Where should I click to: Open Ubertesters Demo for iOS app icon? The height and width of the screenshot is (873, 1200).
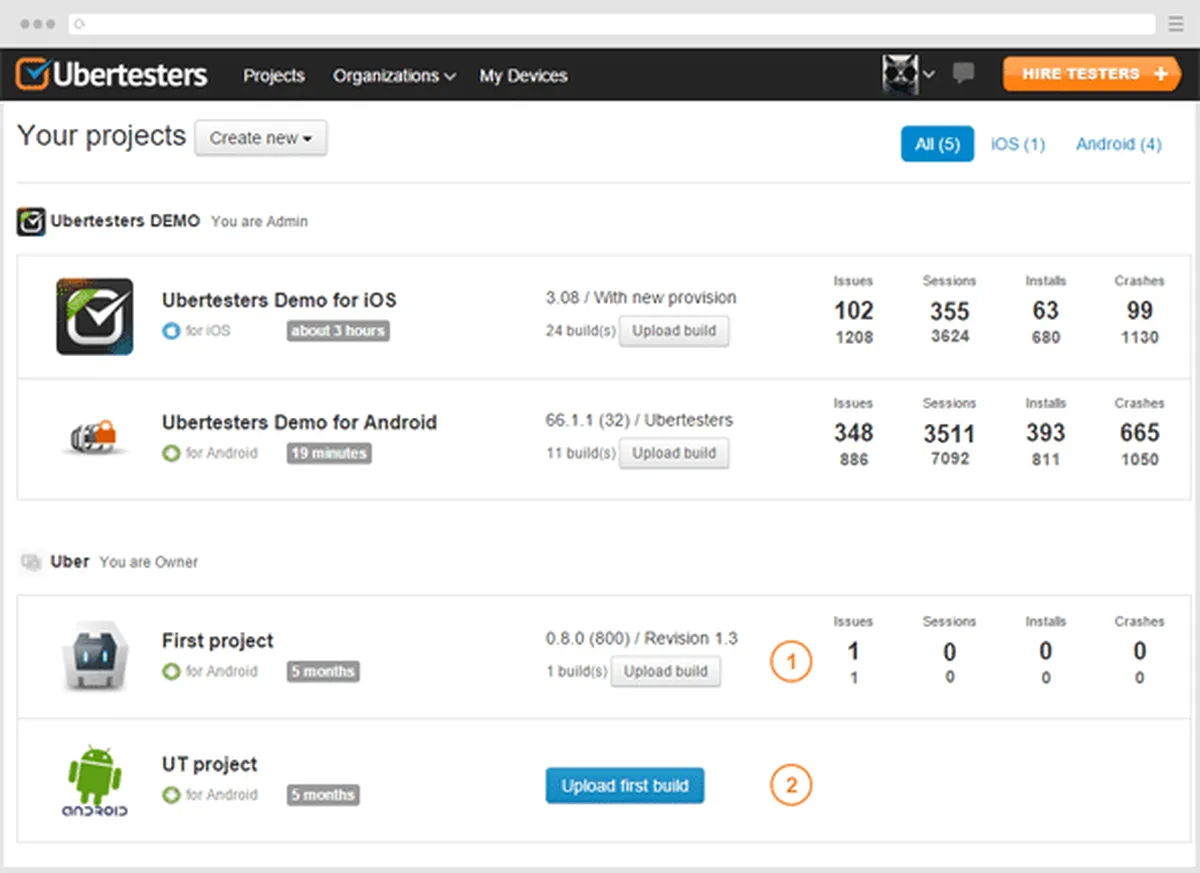(x=95, y=316)
